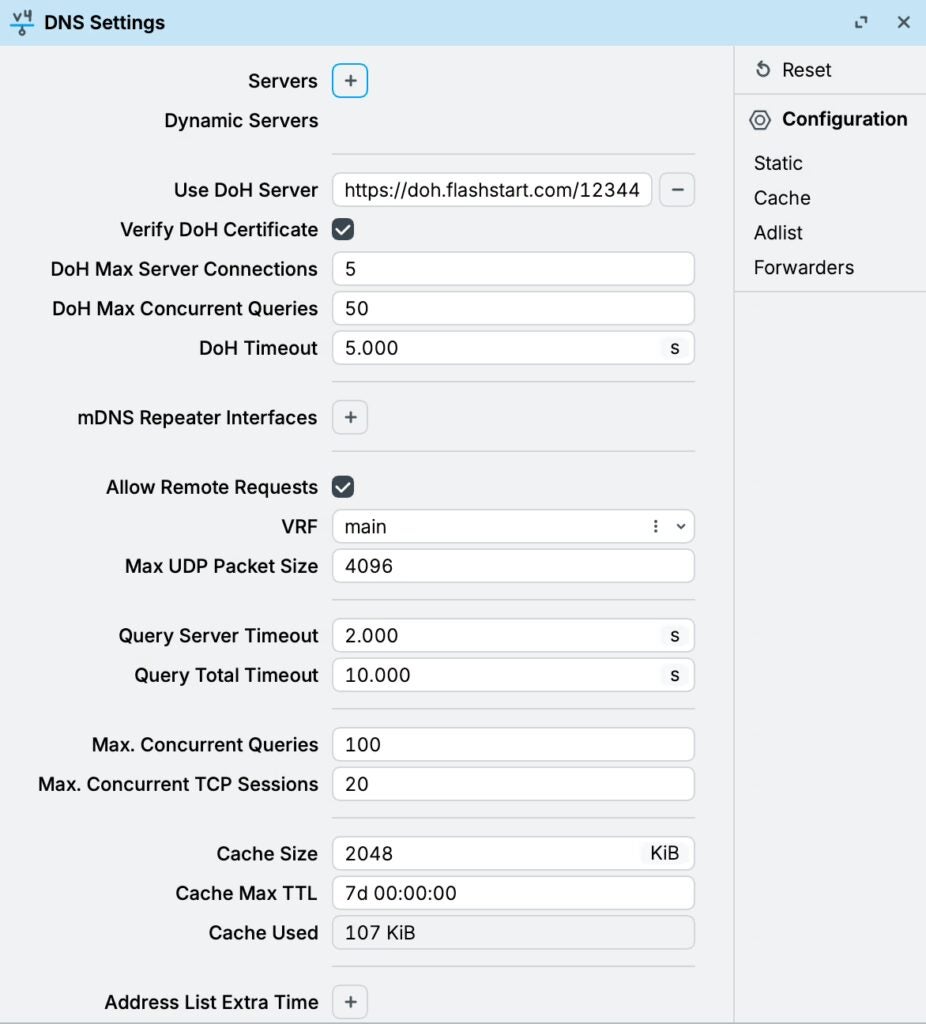Expand the DNS Settings window to full size

[861, 22]
